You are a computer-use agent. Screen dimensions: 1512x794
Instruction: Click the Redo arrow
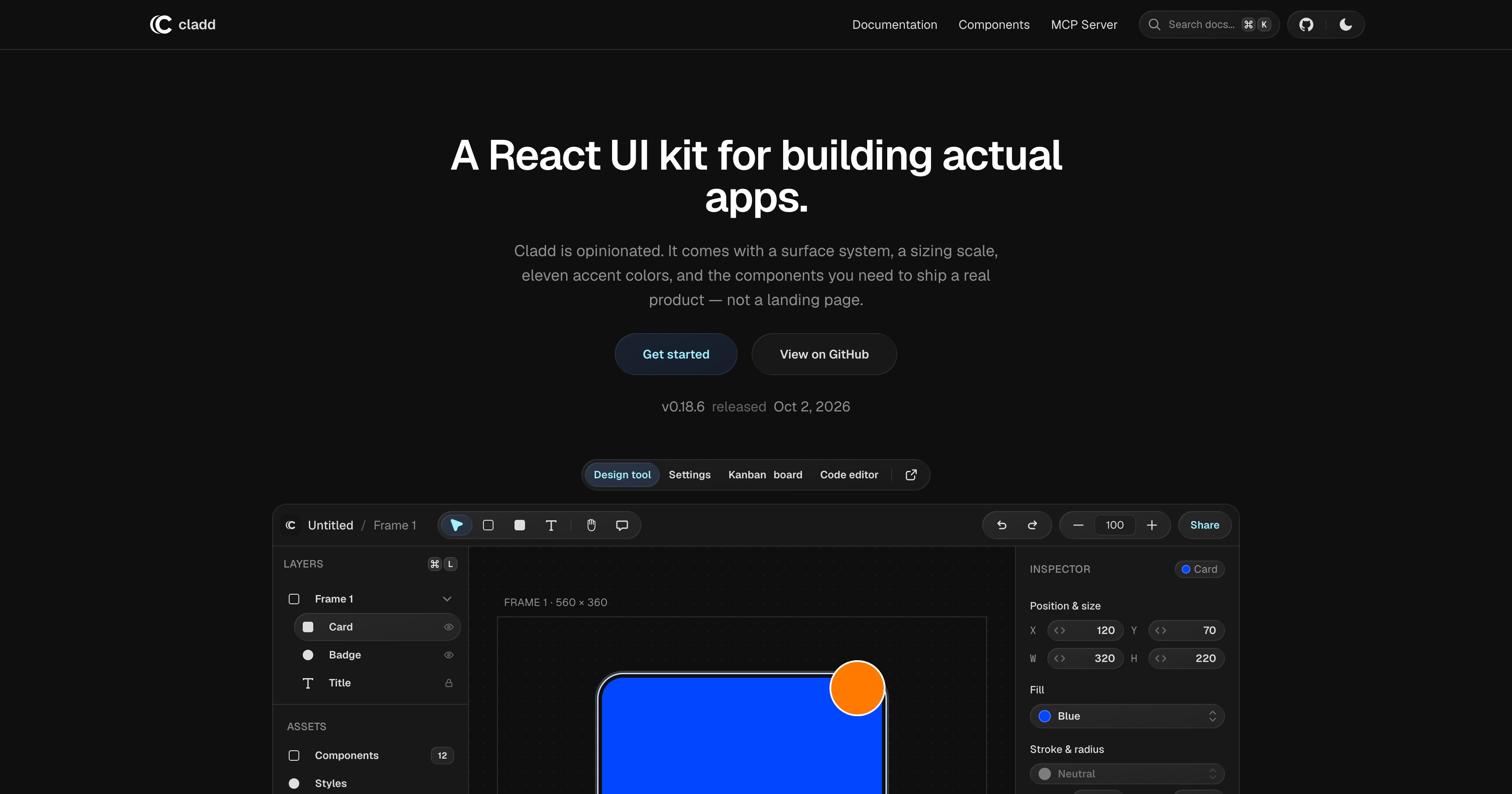pos(1032,525)
